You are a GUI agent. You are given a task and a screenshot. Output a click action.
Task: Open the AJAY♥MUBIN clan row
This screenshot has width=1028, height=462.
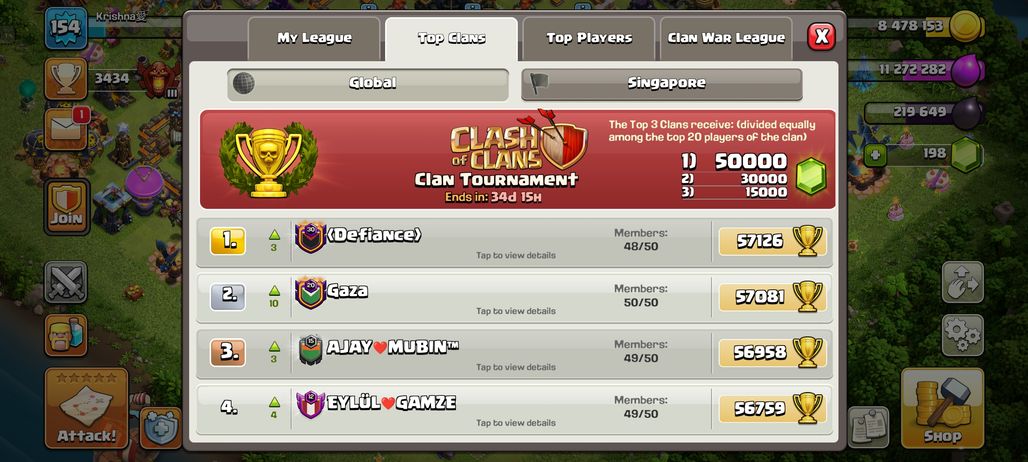pos(515,353)
